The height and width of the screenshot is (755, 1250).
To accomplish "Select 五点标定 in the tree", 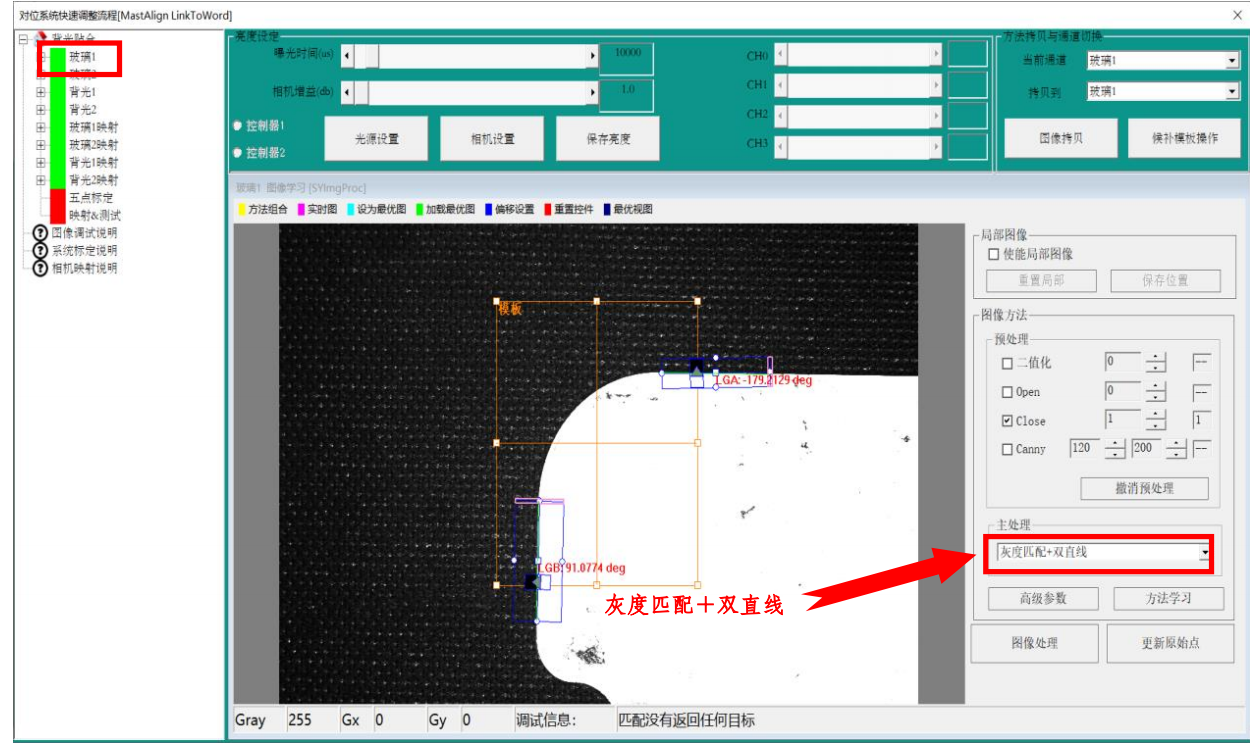I will 90,198.
